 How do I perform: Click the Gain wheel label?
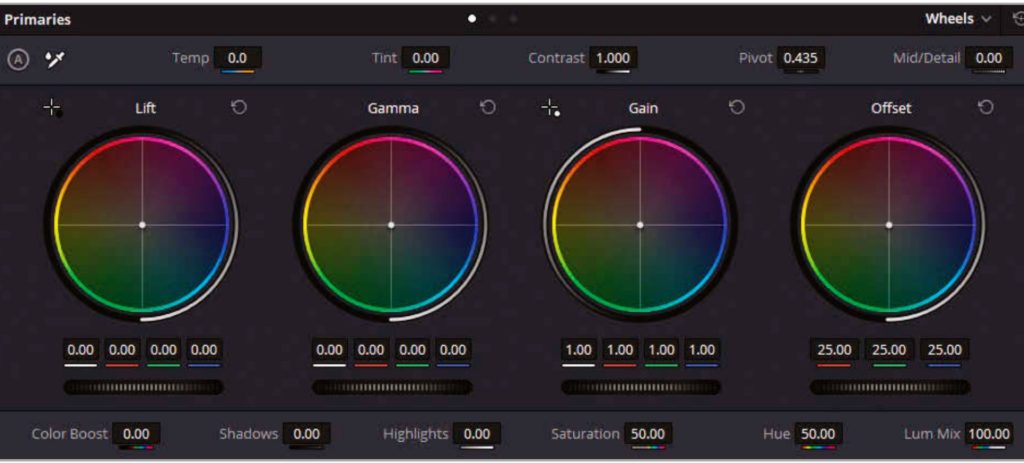(x=643, y=108)
